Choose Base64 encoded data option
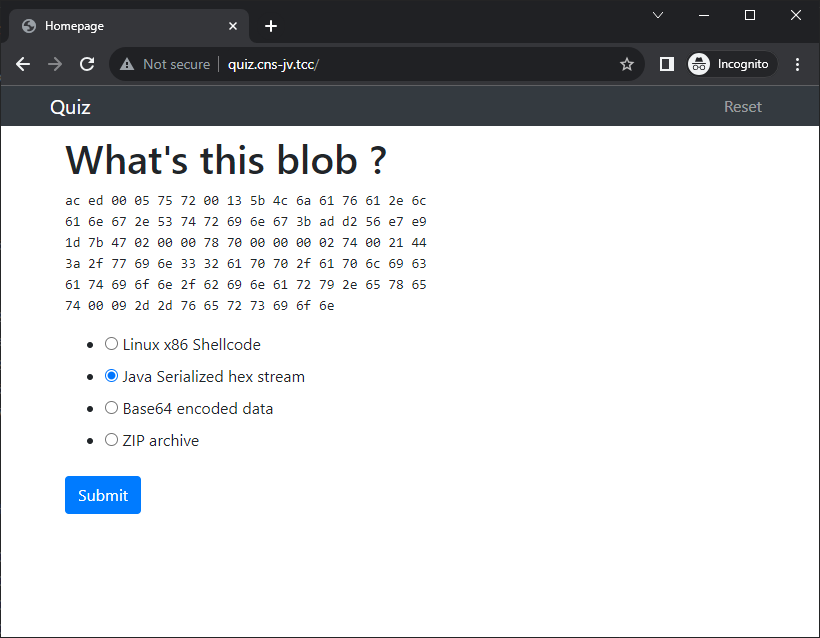Viewport: 820px width, 638px height. pos(111,407)
